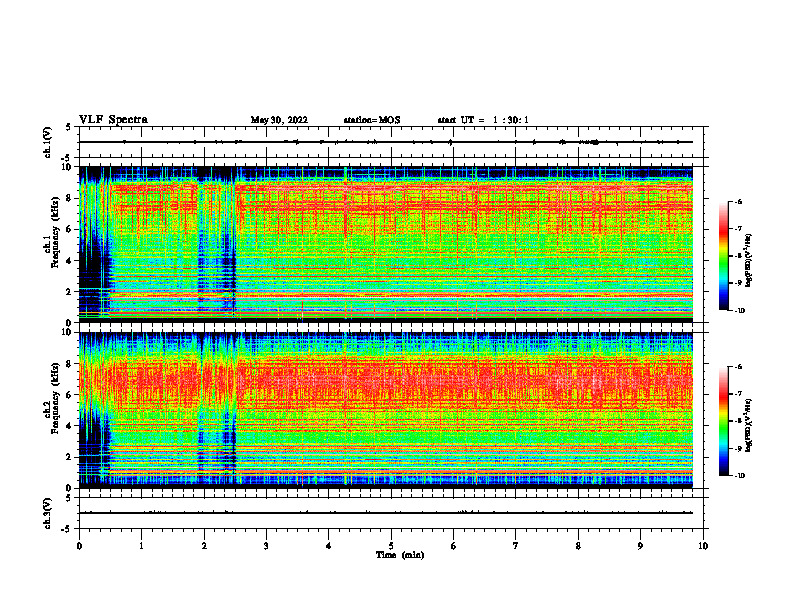Screen dimensions: 792x612
Task: Click tick label "9" on Time axis
Action: [640, 546]
